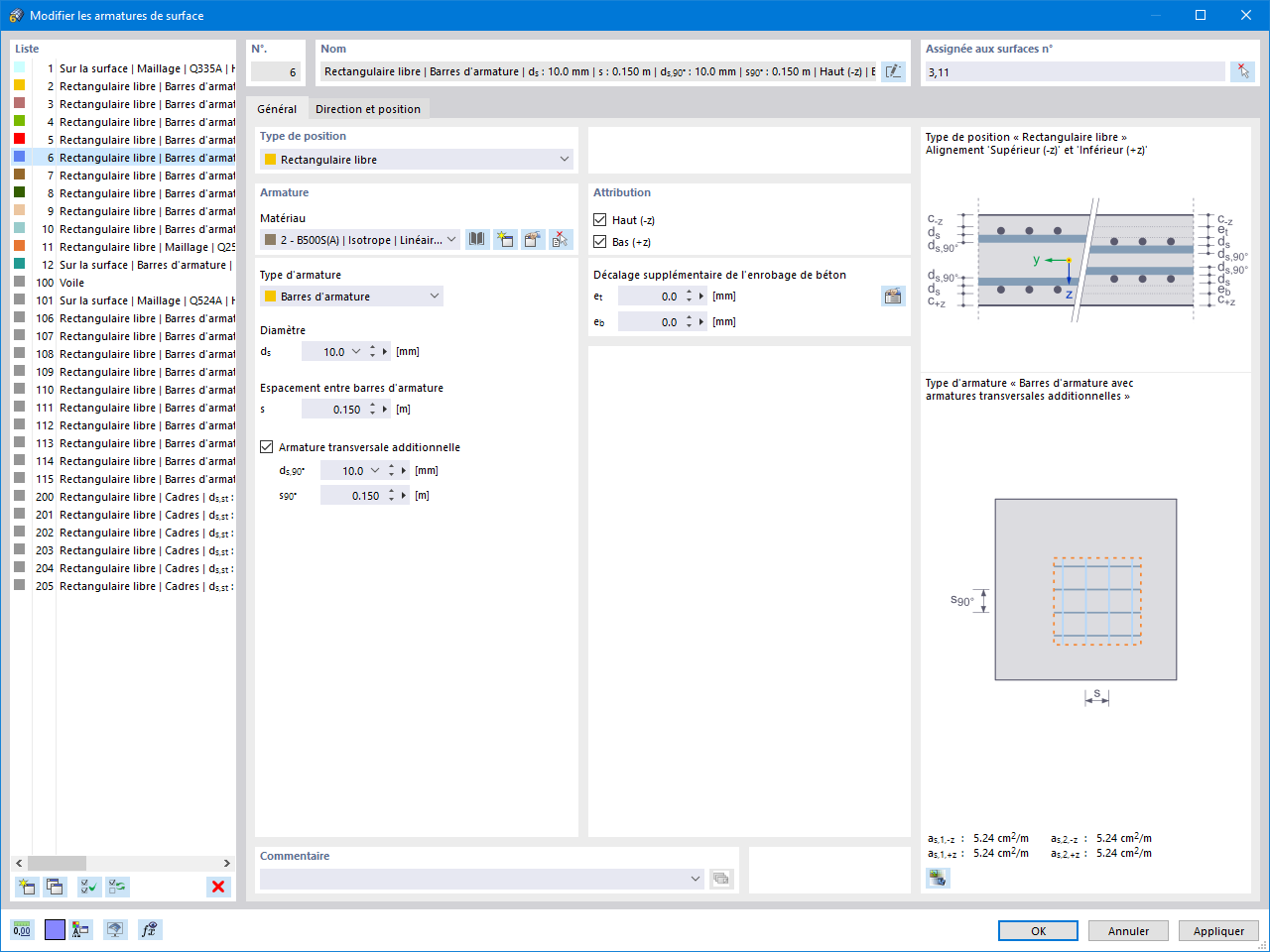This screenshot has width=1270, height=952.
Task: Click the N° field showing 6
Action: [276, 72]
